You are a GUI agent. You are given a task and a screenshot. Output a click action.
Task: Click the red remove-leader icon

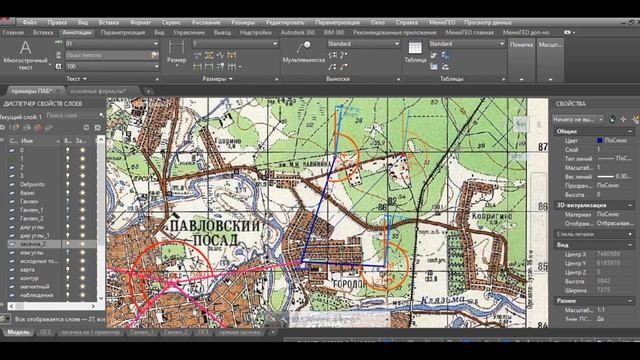point(344,67)
